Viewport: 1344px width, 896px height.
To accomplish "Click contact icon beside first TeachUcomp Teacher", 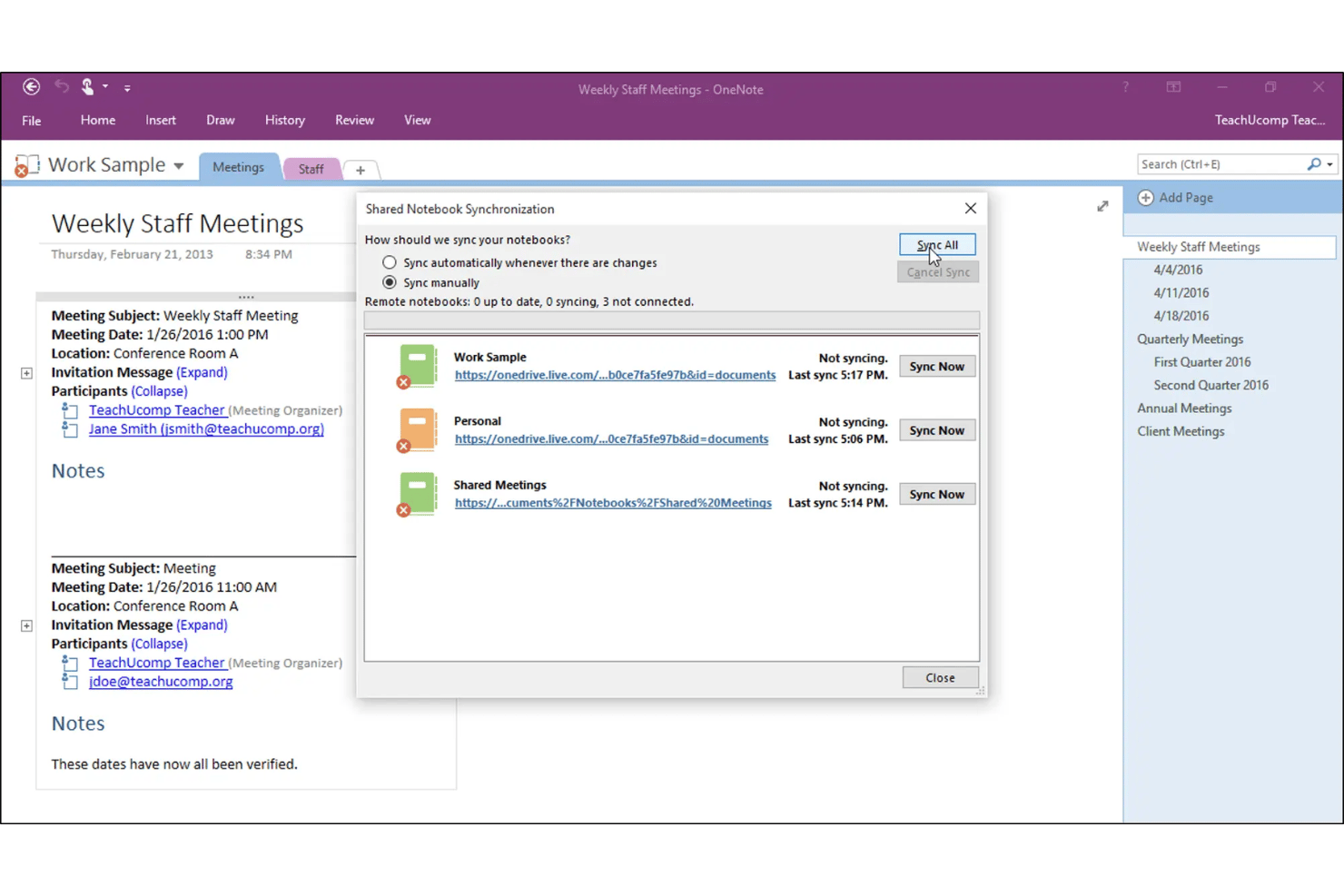I will 70,410.
